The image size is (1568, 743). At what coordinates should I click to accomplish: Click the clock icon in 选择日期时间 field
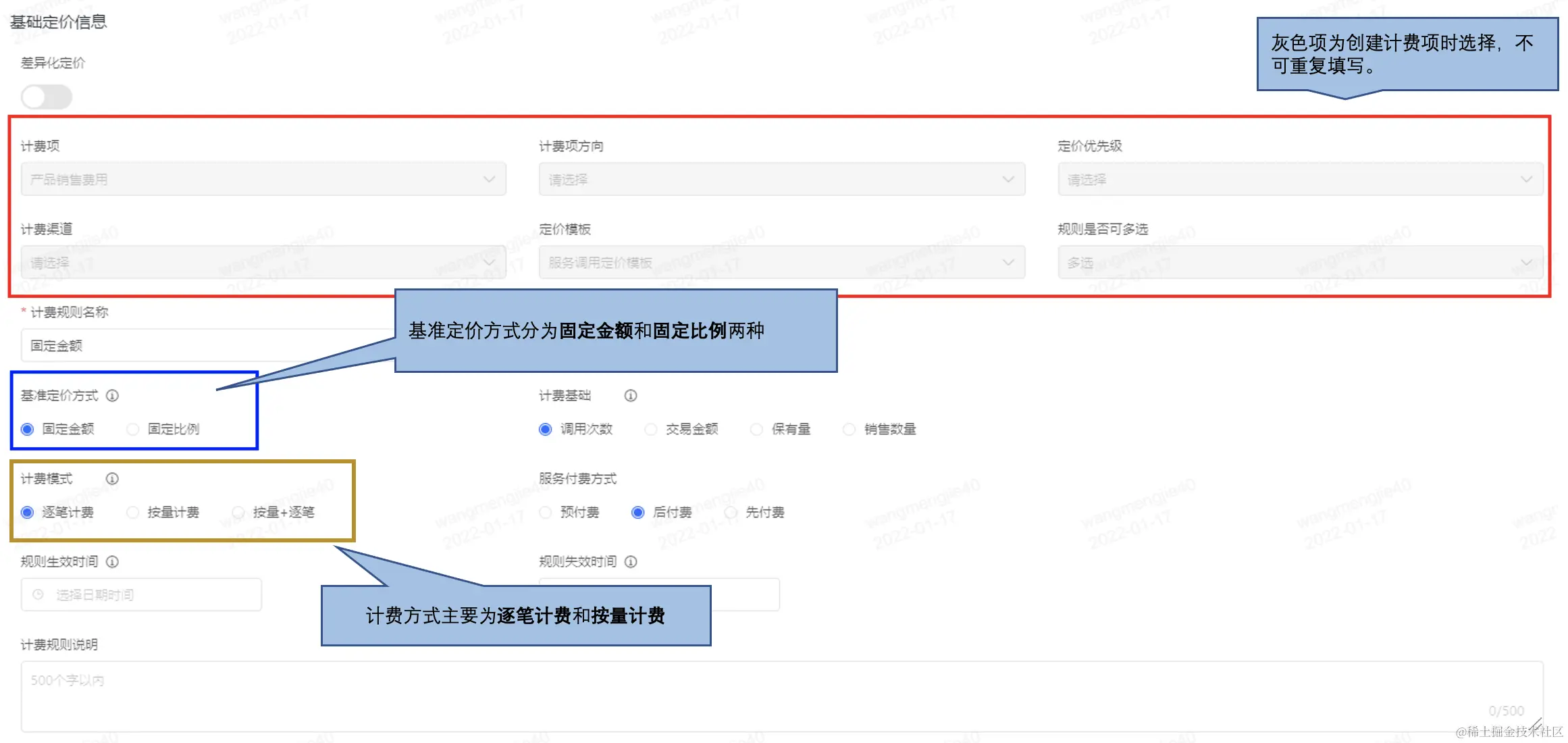(x=38, y=595)
